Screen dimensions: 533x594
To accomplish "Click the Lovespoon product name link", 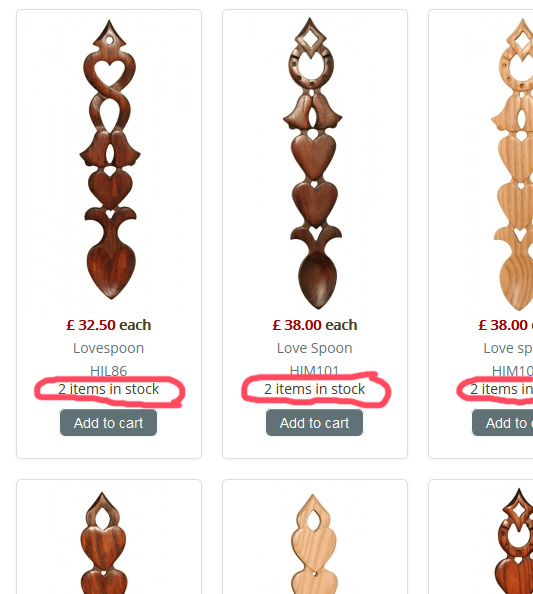I will (x=108, y=348).
